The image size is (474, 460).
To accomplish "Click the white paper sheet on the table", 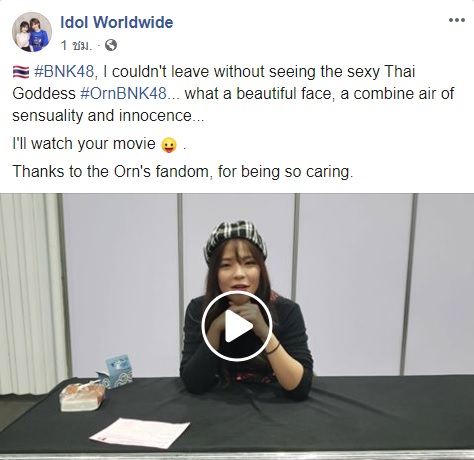I will [x=140, y=433].
